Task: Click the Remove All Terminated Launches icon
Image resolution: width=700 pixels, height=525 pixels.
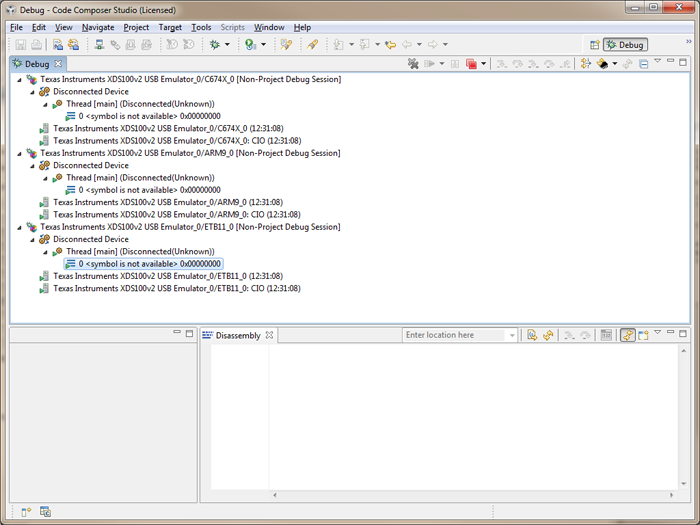Action: click(412, 64)
